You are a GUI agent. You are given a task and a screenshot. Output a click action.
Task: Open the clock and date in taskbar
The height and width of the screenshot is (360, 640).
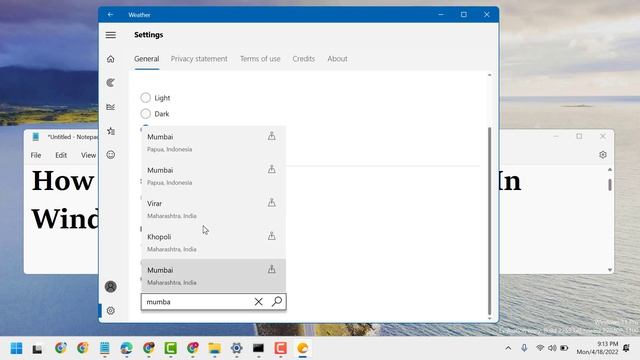[x=597, y=348]
